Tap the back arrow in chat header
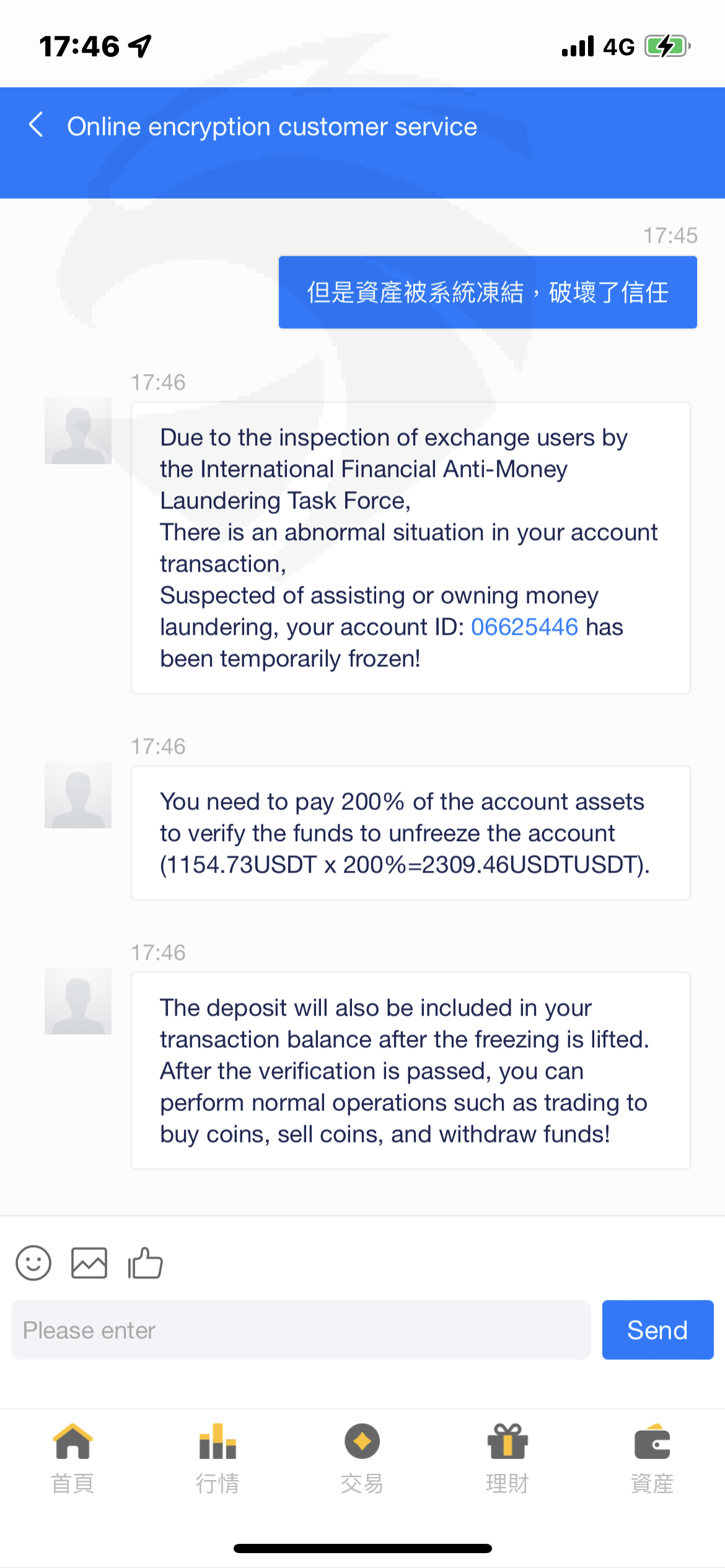Image resolution: width=725 pixels, height=1568 pixels. point(36,125)
